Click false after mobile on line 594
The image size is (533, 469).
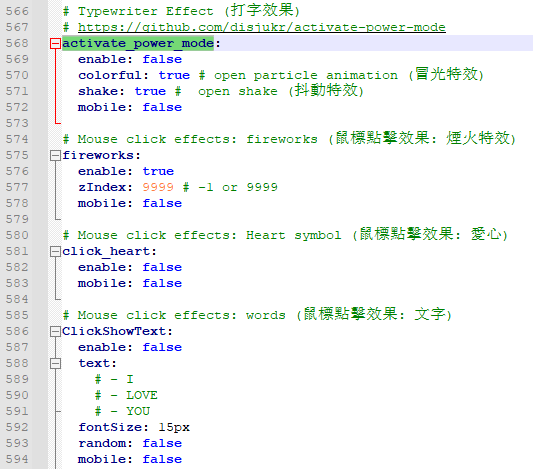coord(162,459)
